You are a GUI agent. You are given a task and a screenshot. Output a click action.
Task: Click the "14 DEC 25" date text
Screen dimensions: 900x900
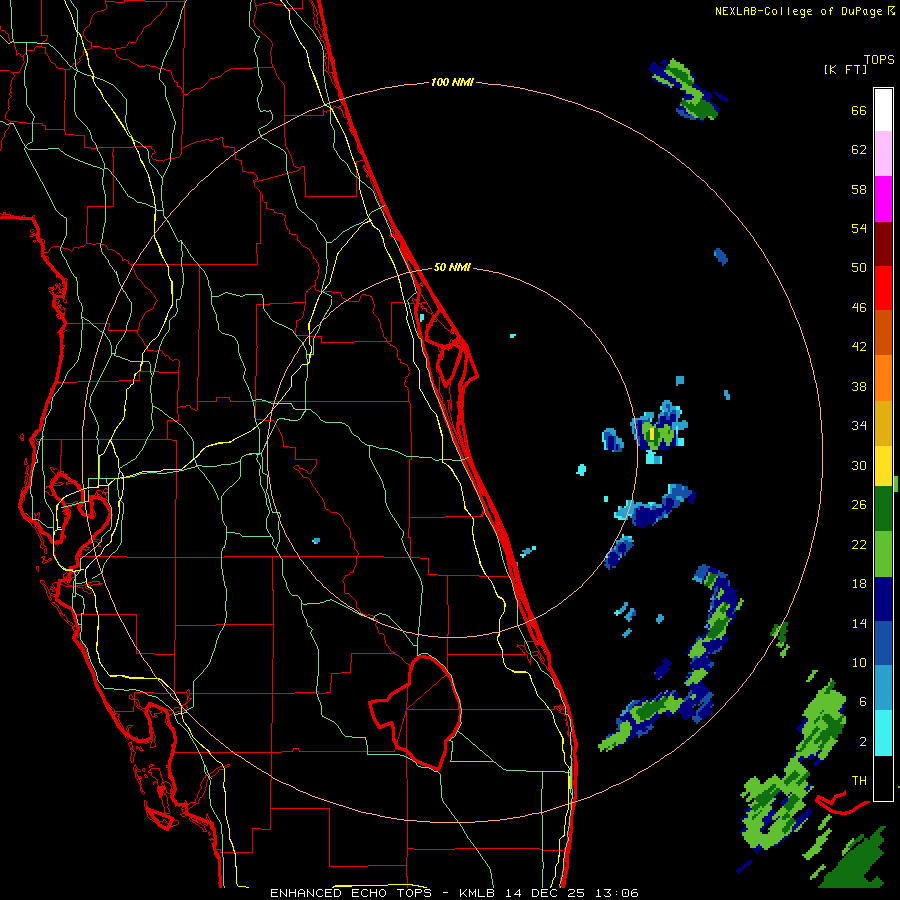pyautogui.click(x=546, y=893)
